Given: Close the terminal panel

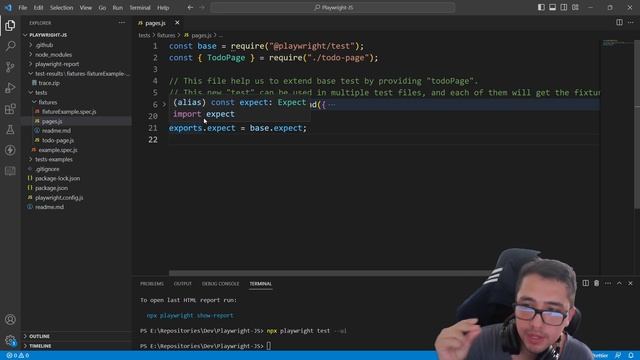Looking at the screenshot, I should pos(630,283).
